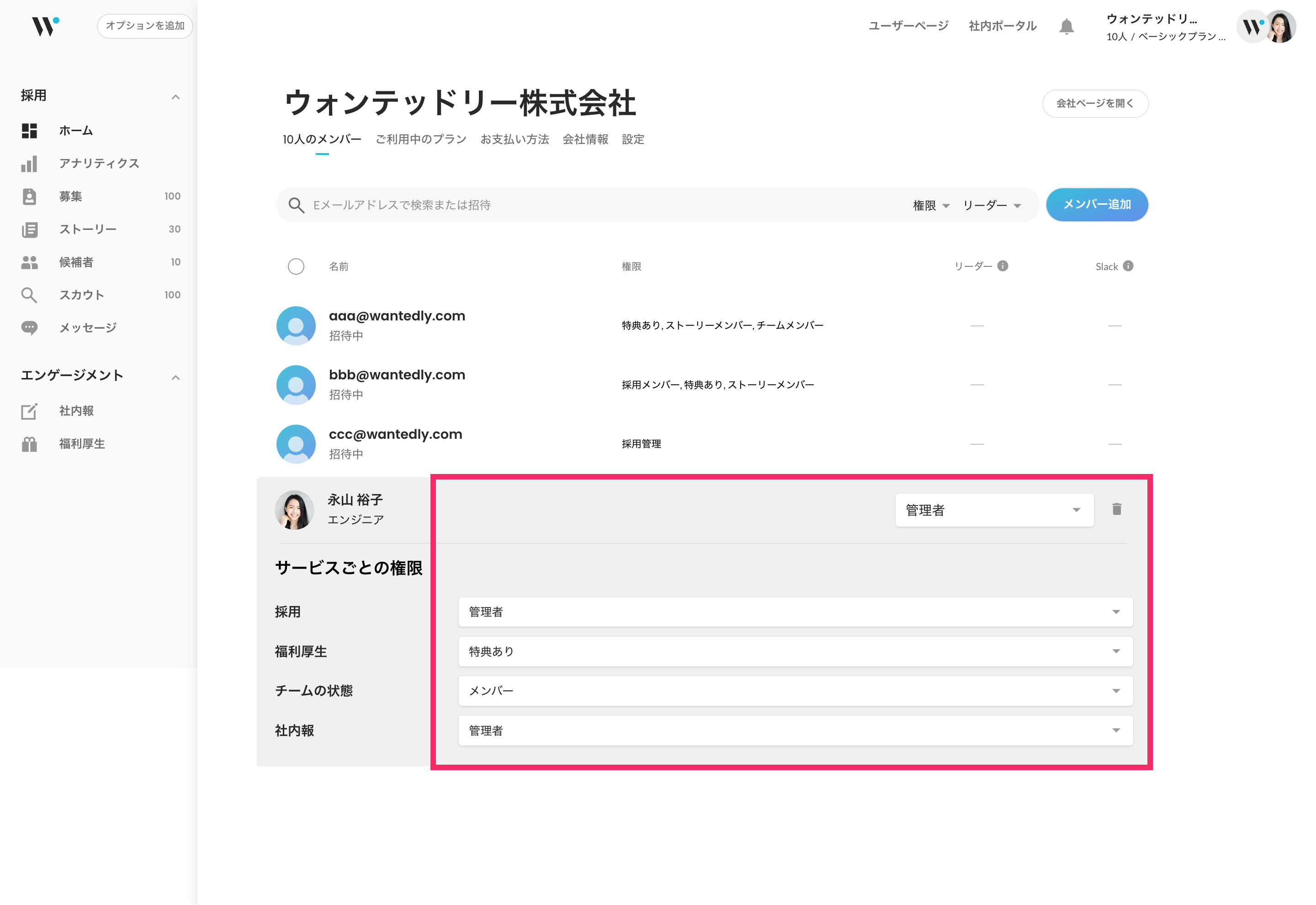The width and height of the screenshot is (1316, 905).
Task: Open アナリティクス bar chart icon
Action: (x=29, y=164)
